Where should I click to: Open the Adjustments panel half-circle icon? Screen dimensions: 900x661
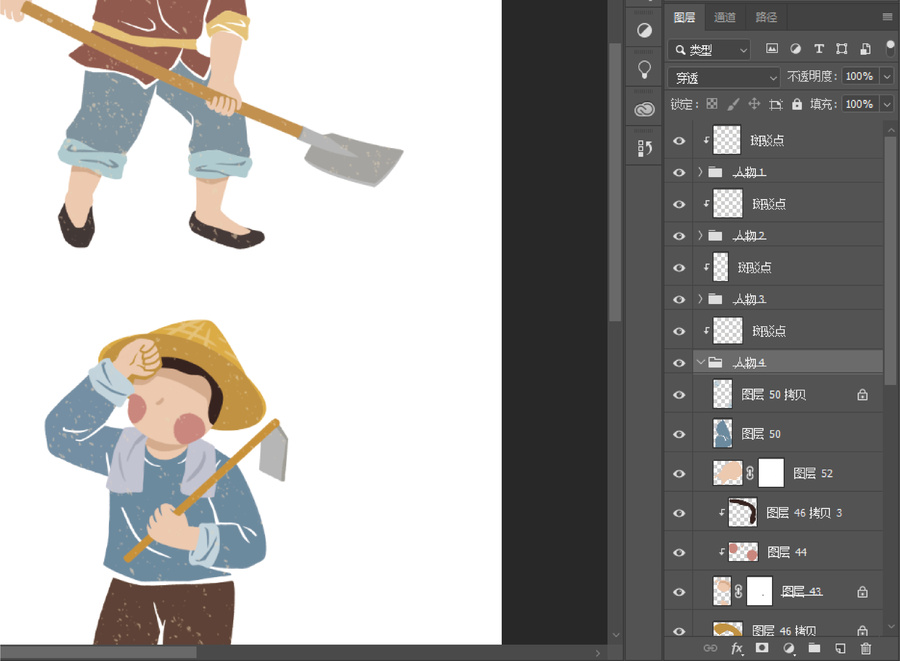[x=645, y=30]
